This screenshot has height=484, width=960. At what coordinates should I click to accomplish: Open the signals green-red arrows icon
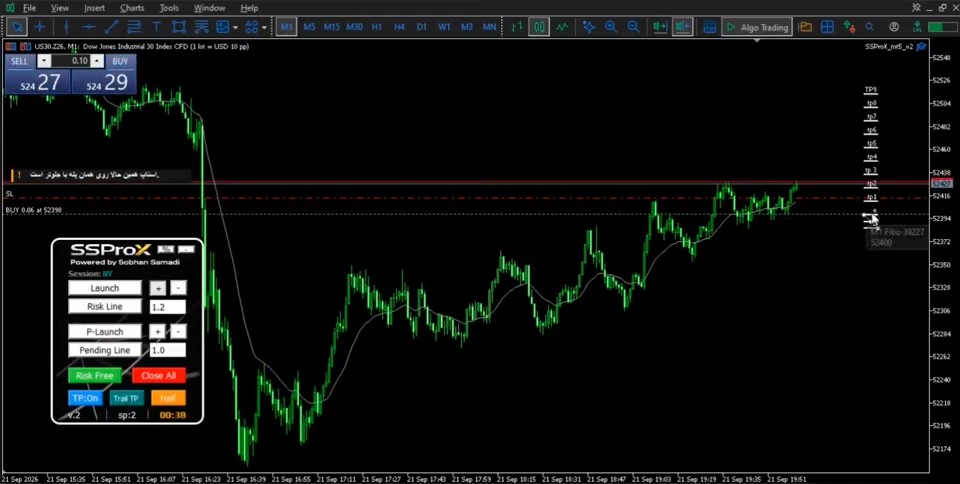point(849,27)
